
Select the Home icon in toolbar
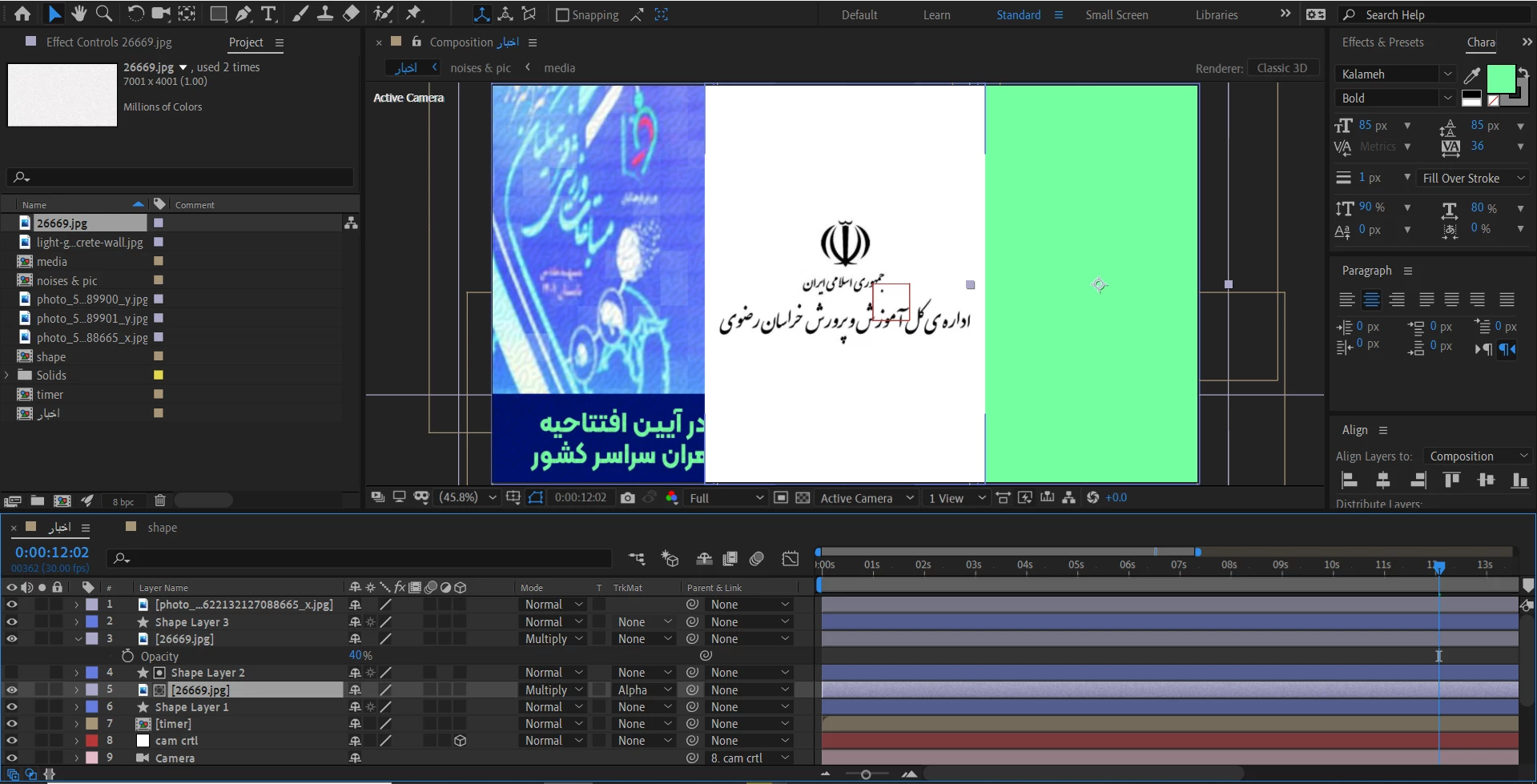[22, 14]
